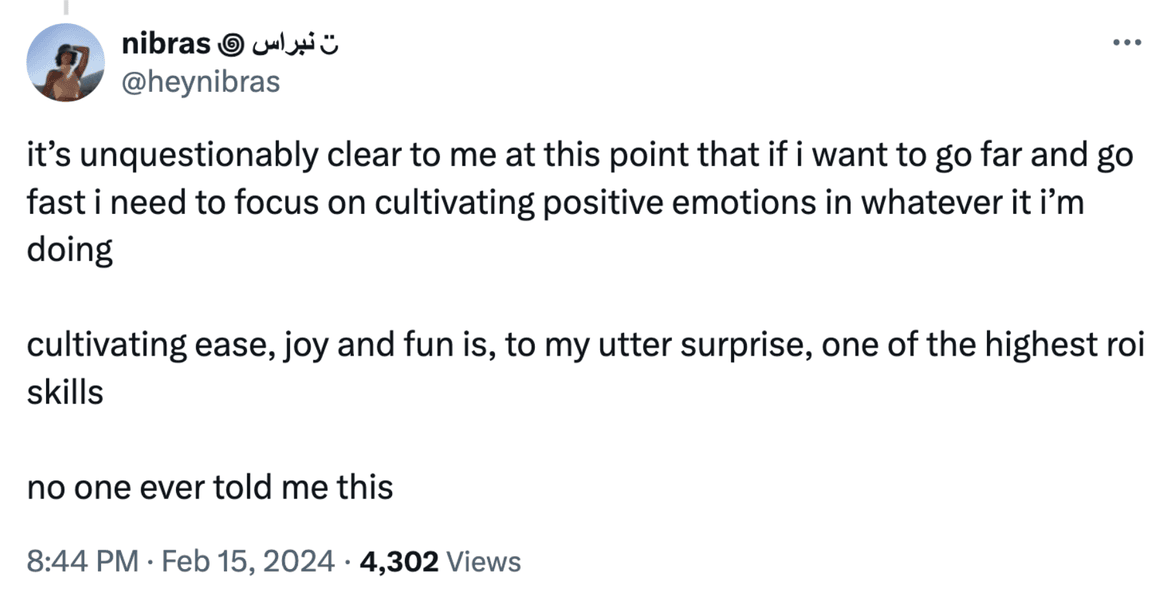Open nibras profile picture avatar

pos(66,63)
